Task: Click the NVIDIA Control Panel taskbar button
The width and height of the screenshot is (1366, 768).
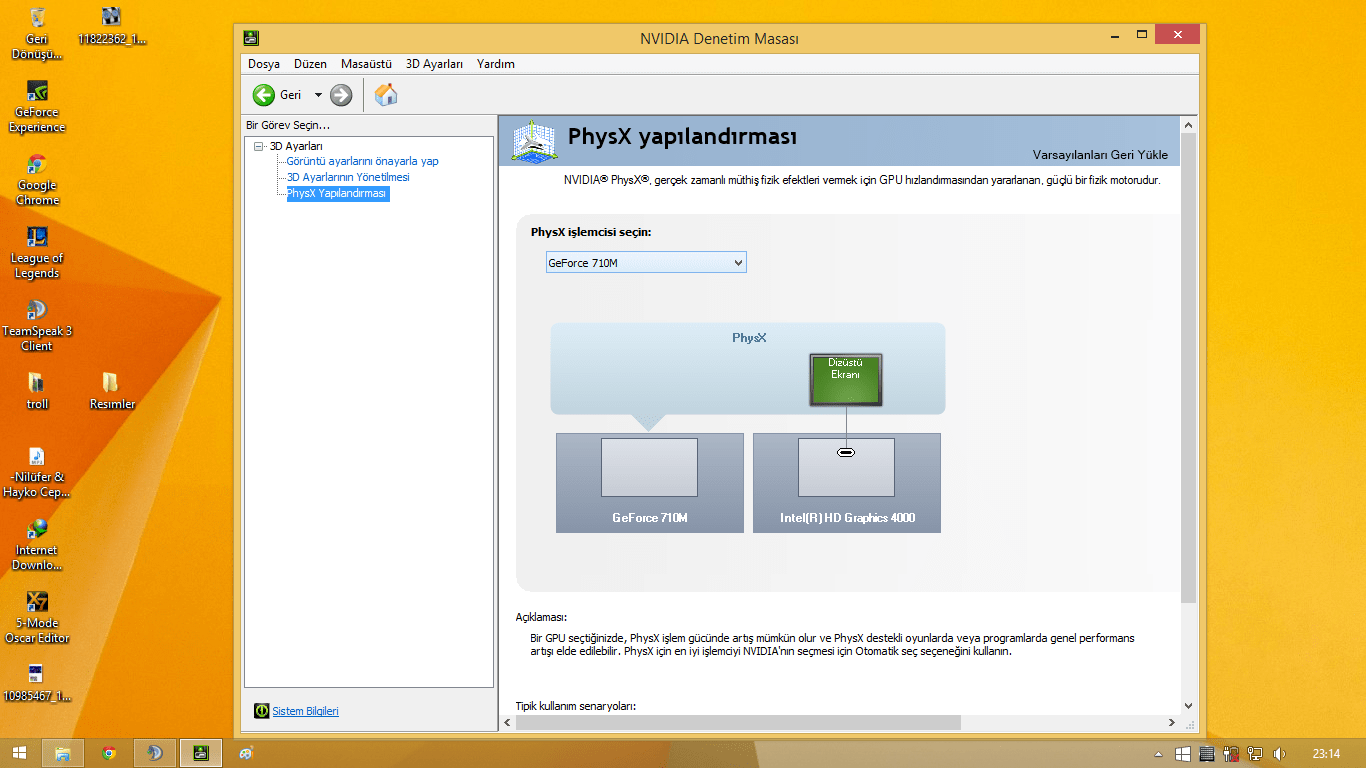Action: (201, 753)
